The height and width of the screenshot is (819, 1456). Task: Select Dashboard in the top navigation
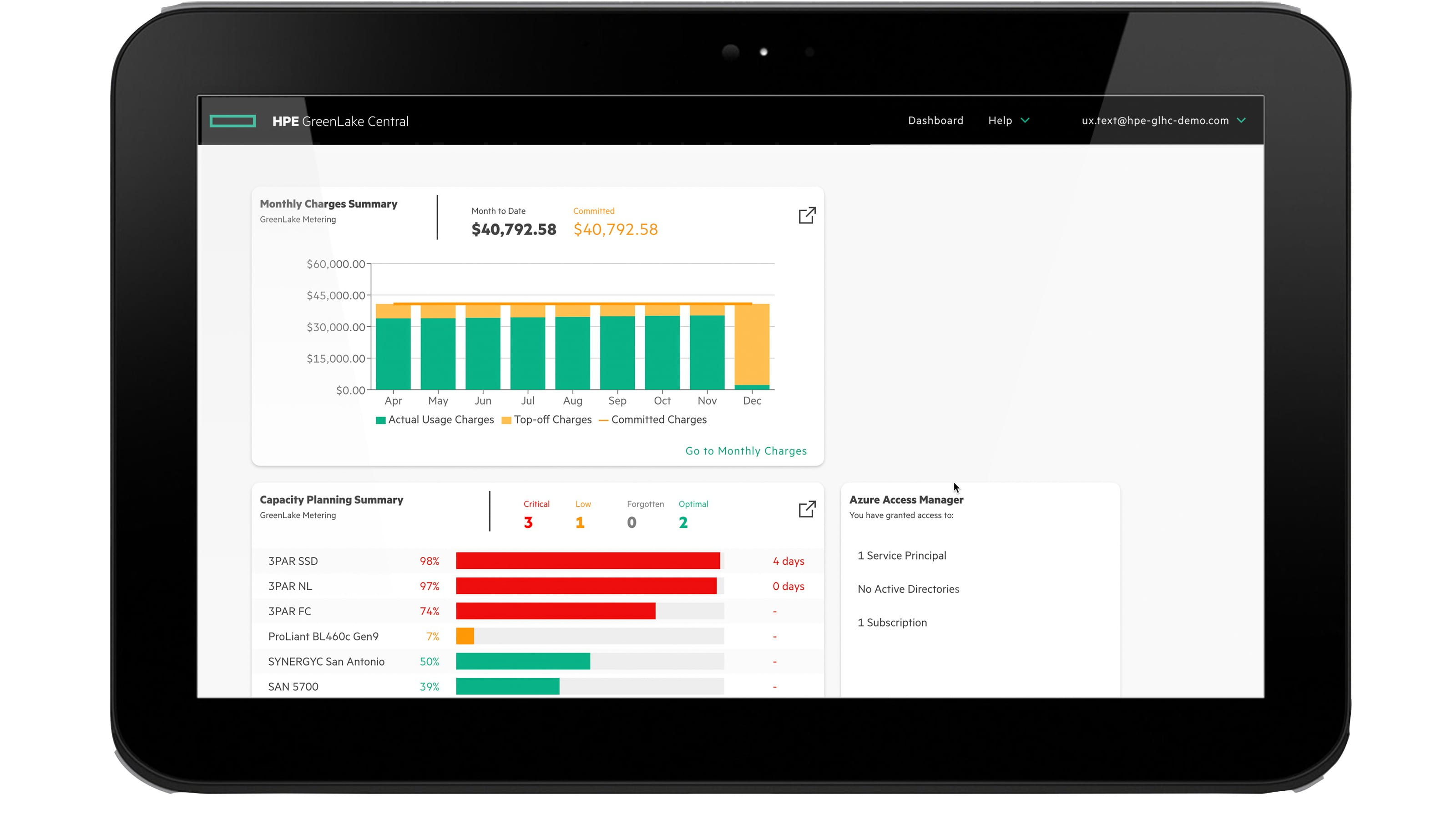pyautogui.click(x=935, y=121)
